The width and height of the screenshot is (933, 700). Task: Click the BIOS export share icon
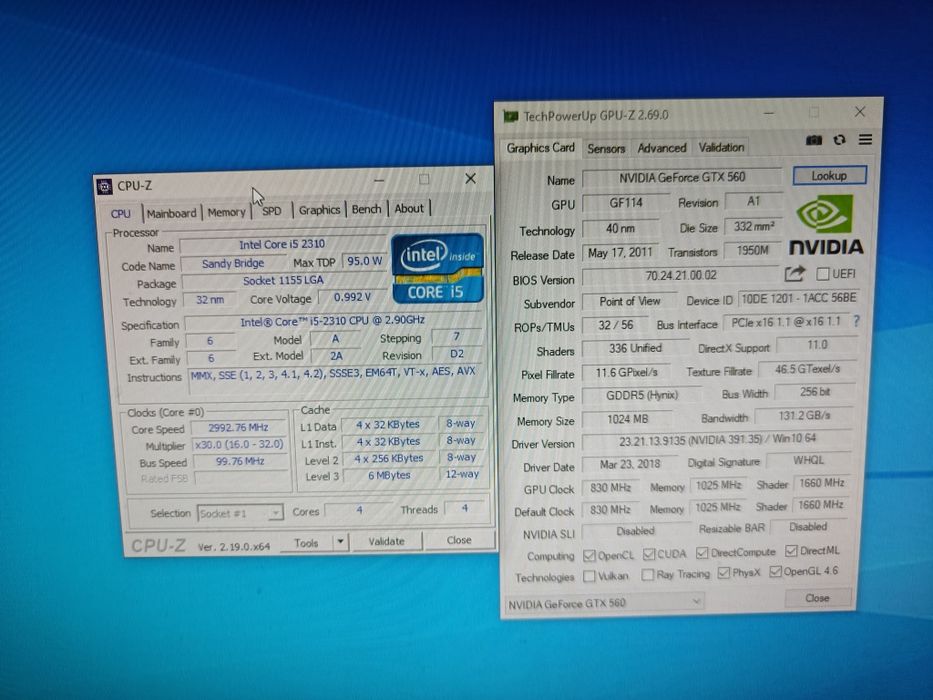pos(794,273)
